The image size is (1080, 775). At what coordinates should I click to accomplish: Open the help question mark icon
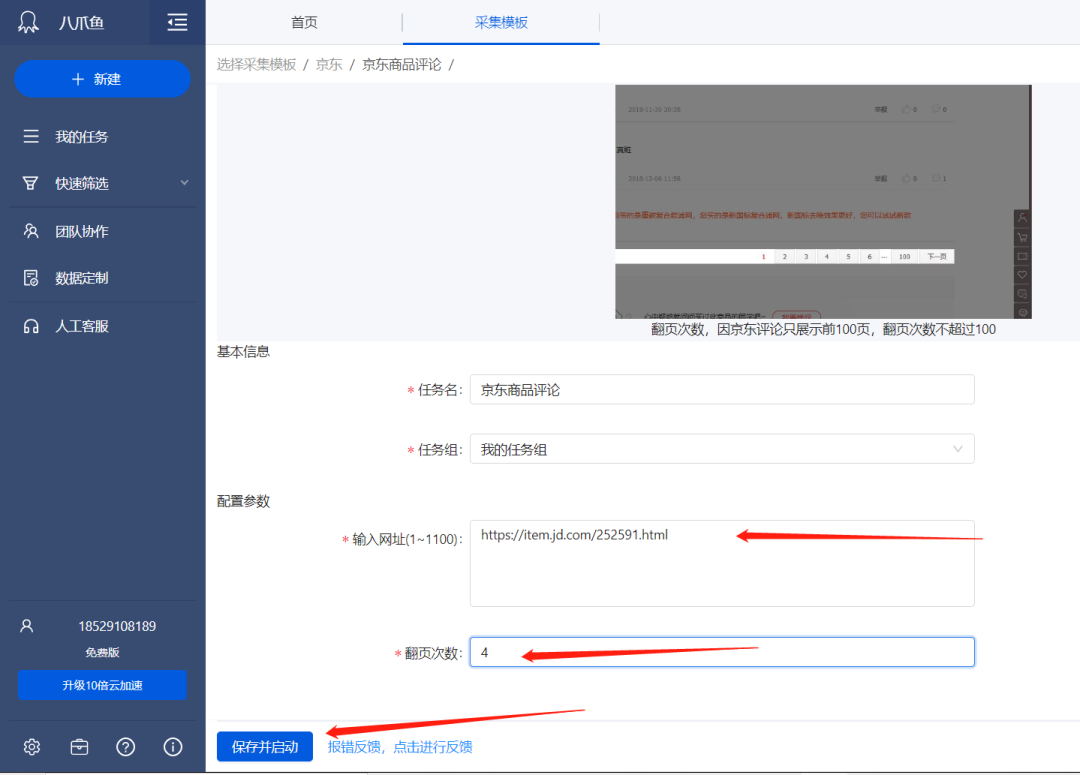(125, 747)
